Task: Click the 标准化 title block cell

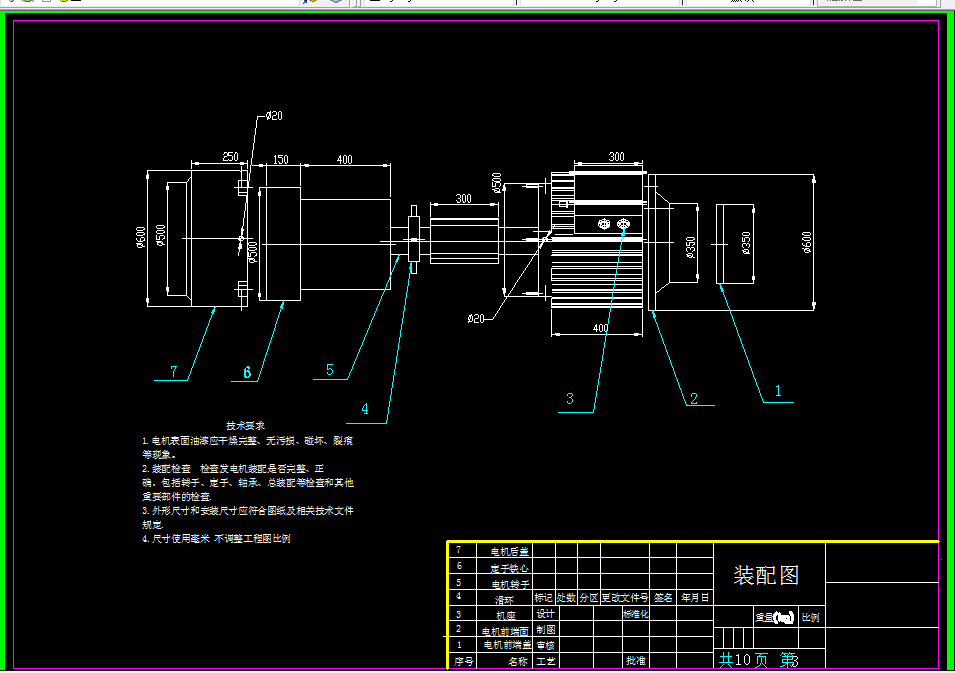Action: click(x=635, y=614)
